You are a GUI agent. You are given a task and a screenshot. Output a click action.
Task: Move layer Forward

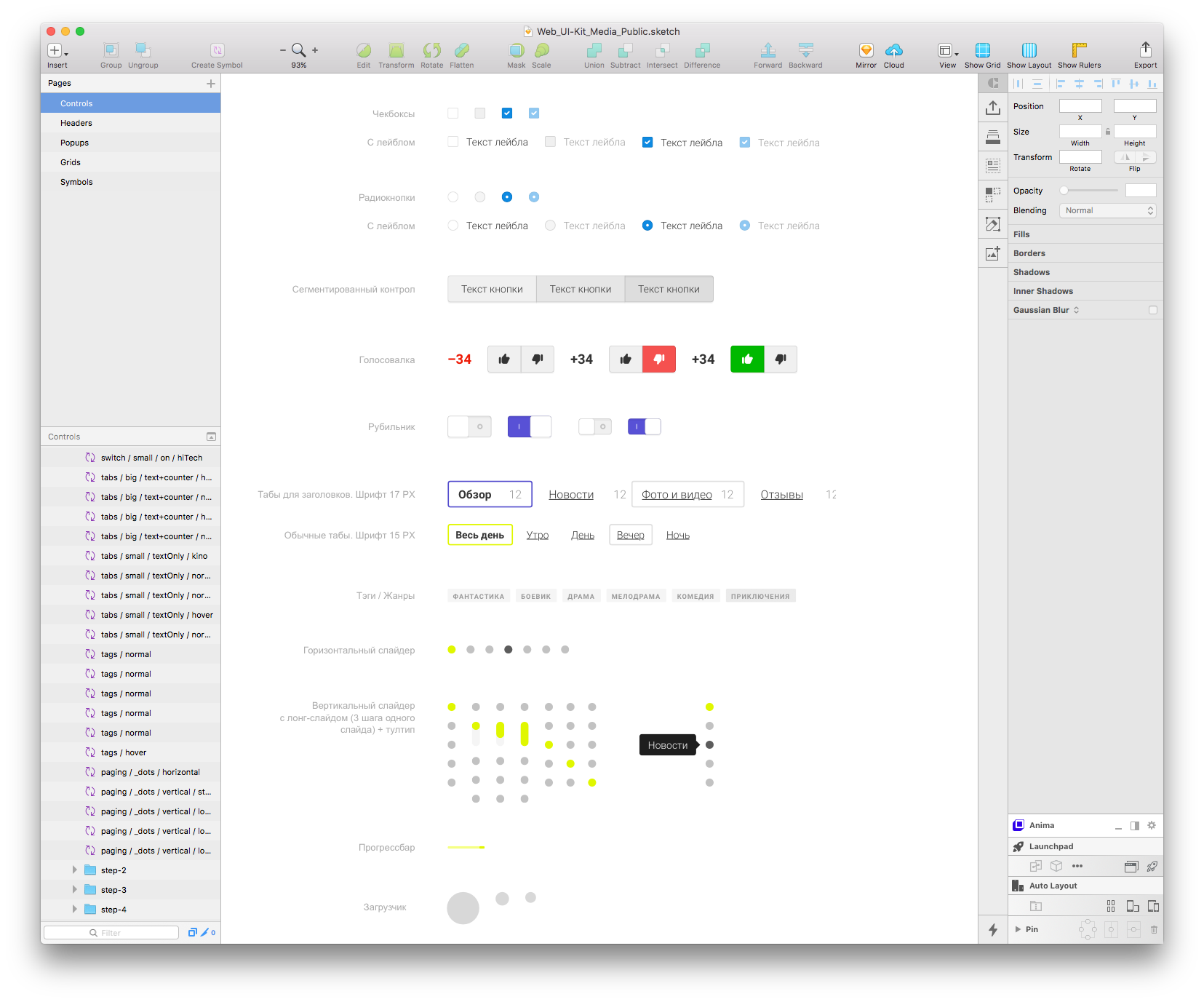click(x=768, y=50)
